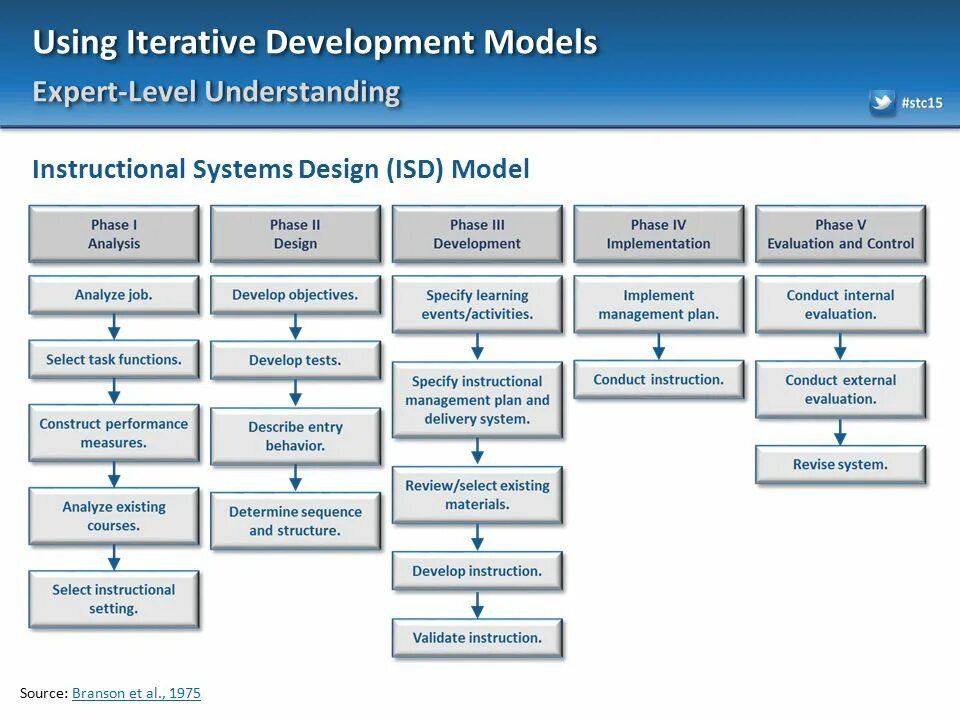Click the 'Analyze job.' box
The height and width of the screenshot is (720, 960).
pos(114,294)
